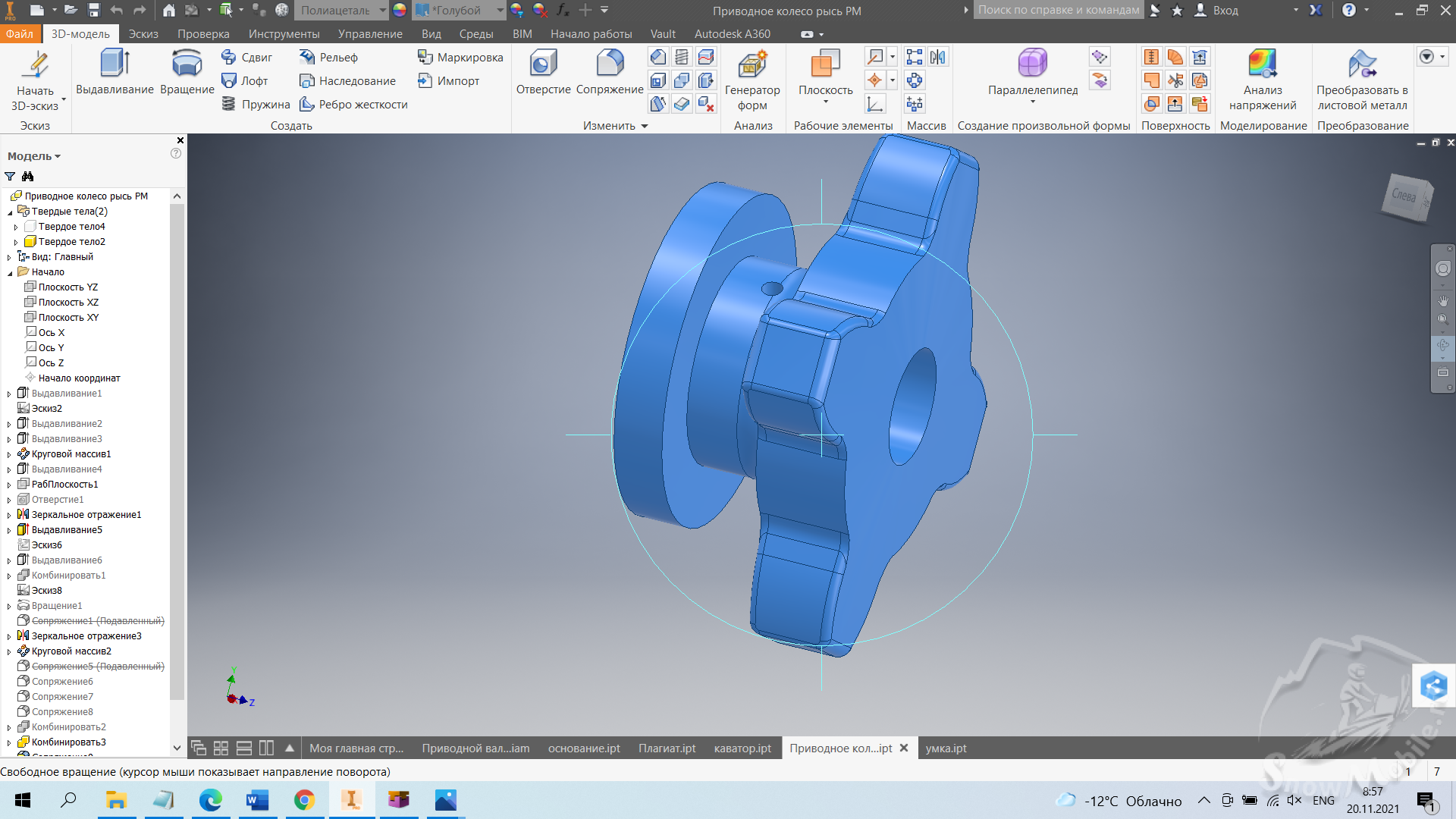The image size is (1456, 819).
Task: Expand the Выдавливание5 feature node
Action: [10, 530]
